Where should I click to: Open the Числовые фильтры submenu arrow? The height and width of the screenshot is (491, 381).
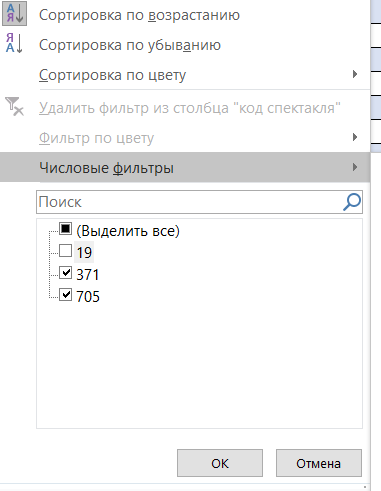click(355, 167)
